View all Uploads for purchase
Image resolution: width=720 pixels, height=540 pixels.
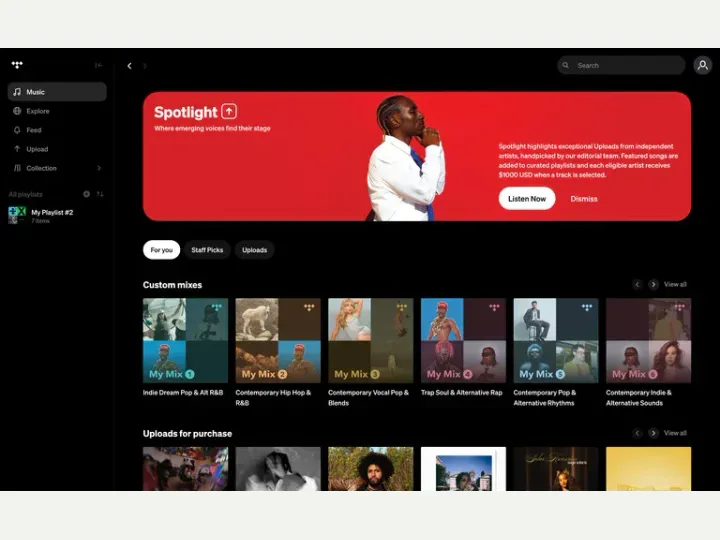pos(675,433)
